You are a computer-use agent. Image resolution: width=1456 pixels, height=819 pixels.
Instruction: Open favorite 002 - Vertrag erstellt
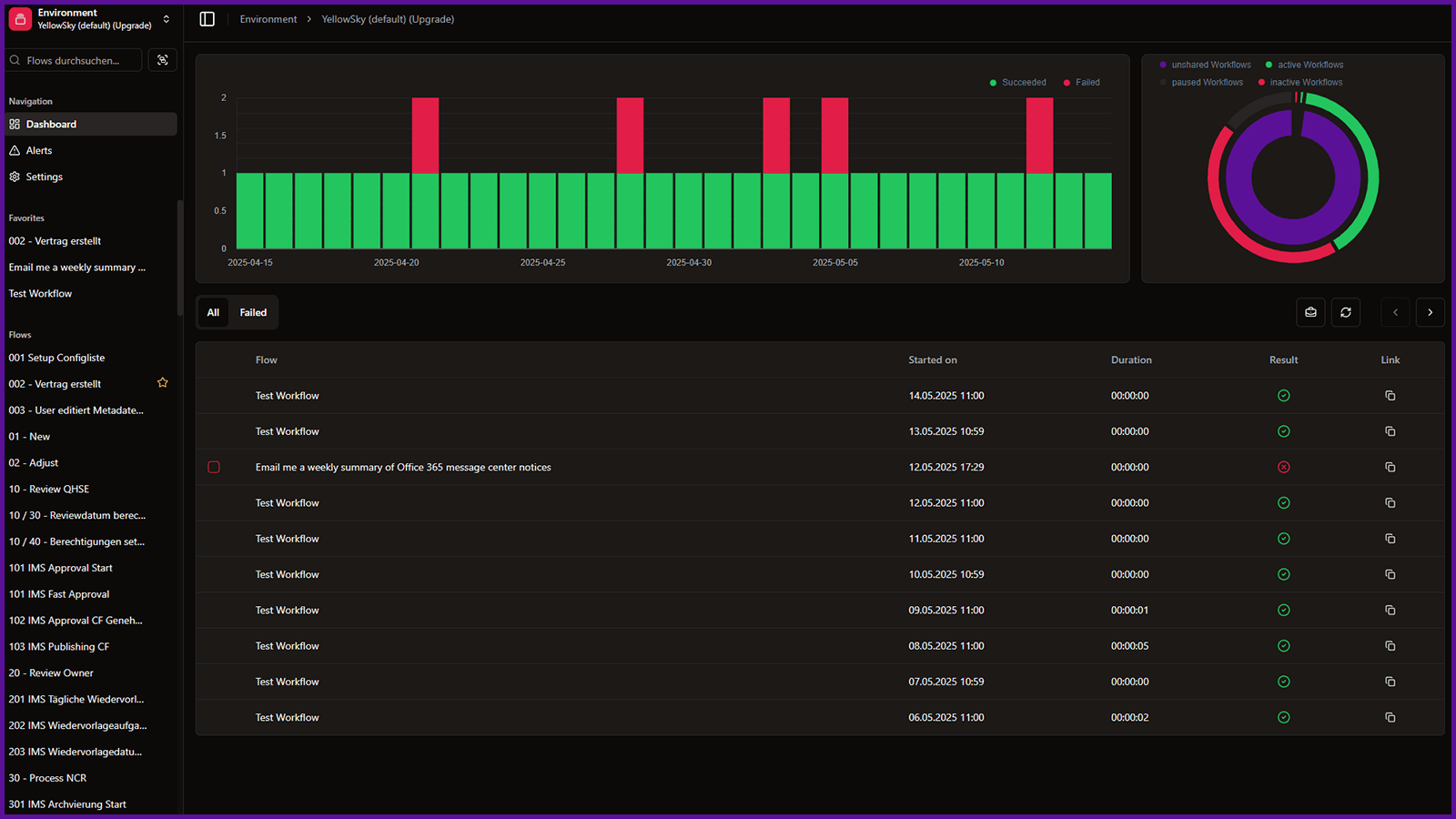tap(55, 241)
